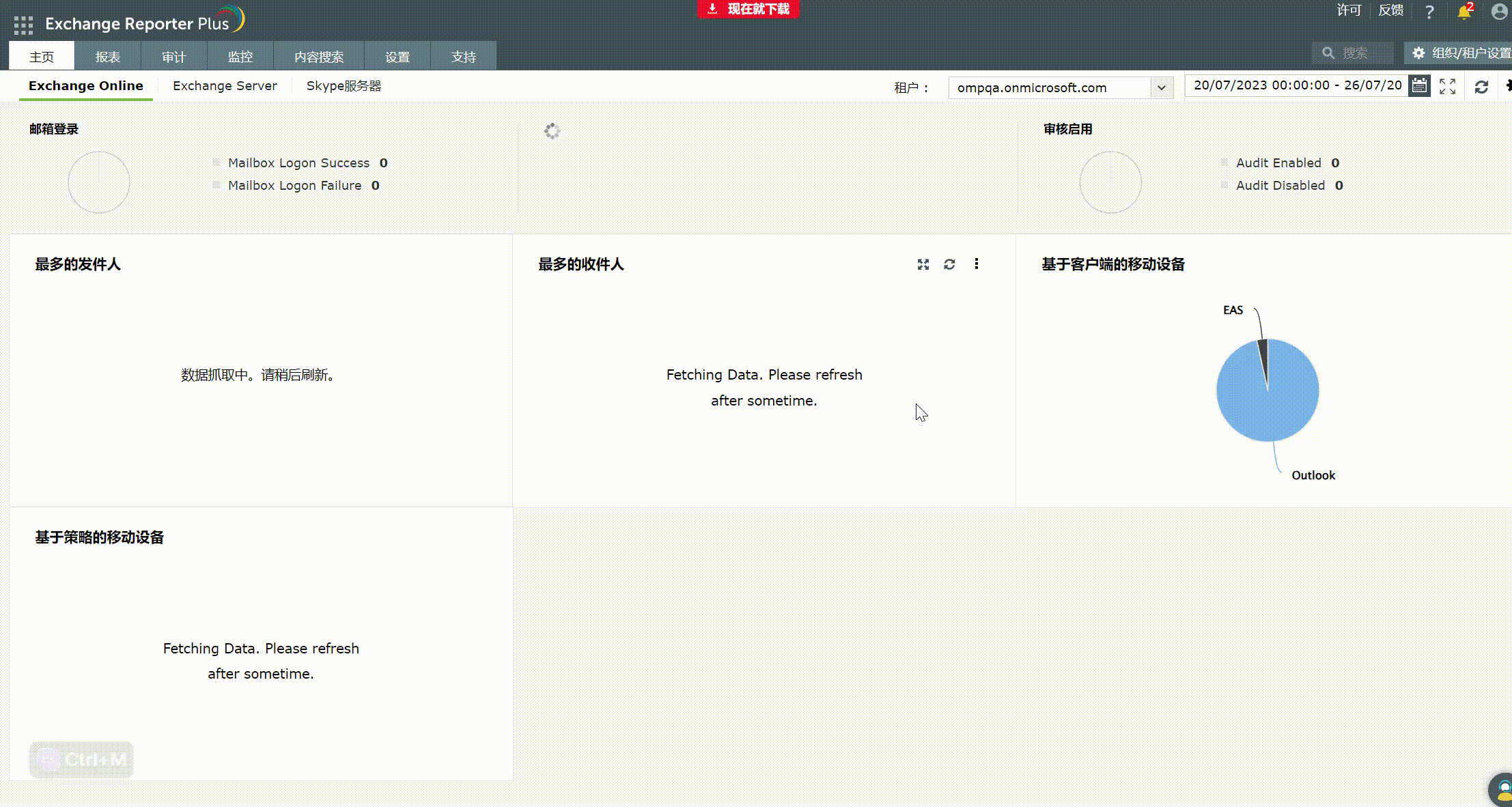Open the 许可 license link
Viewport: 1512px width, 807px height.
pyautogui.click(x=1349, y=10)
